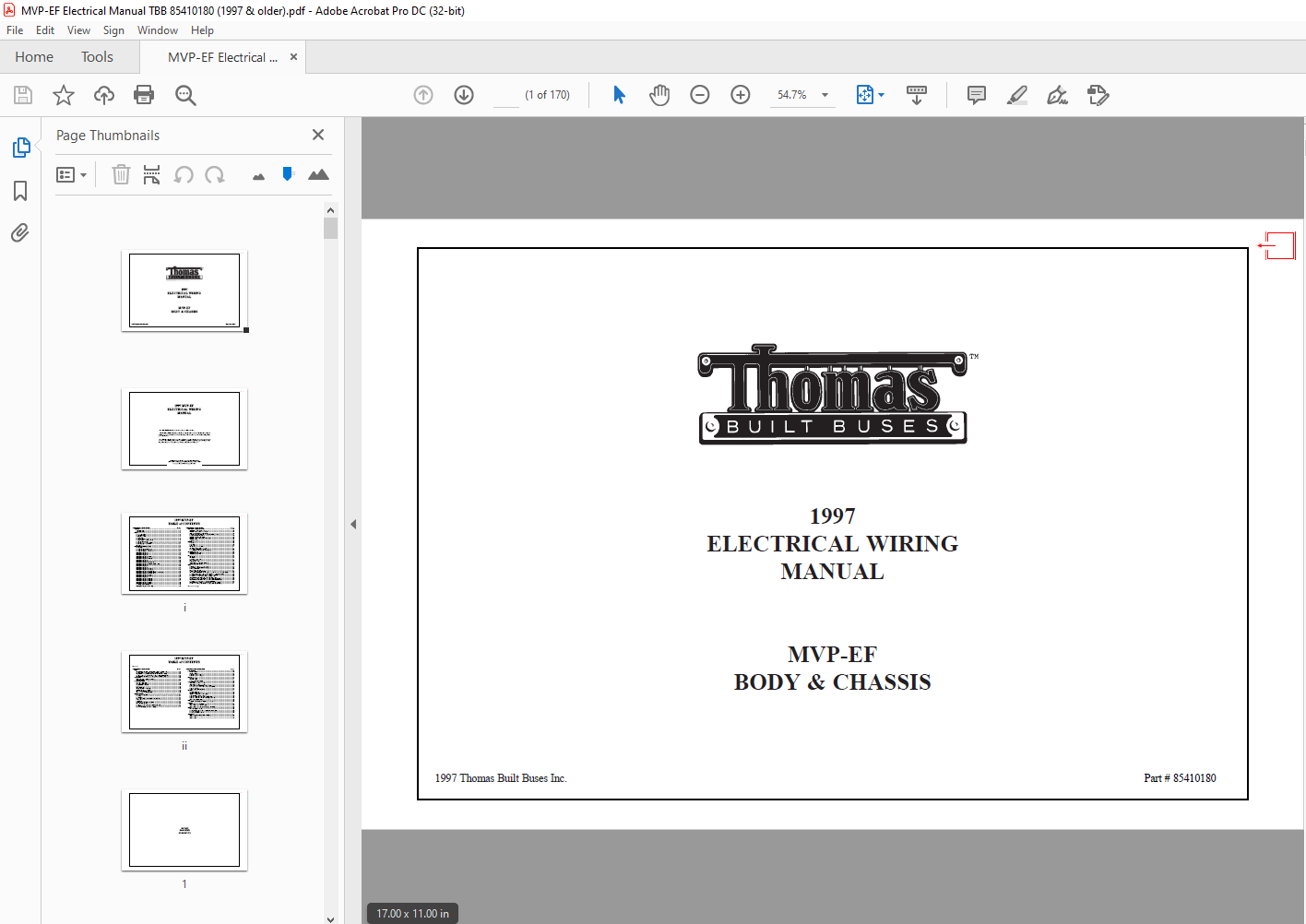The height and width of the screenshot is (924, 1306).
Task: Switch to the Tools tab
Action: point(97,57)
